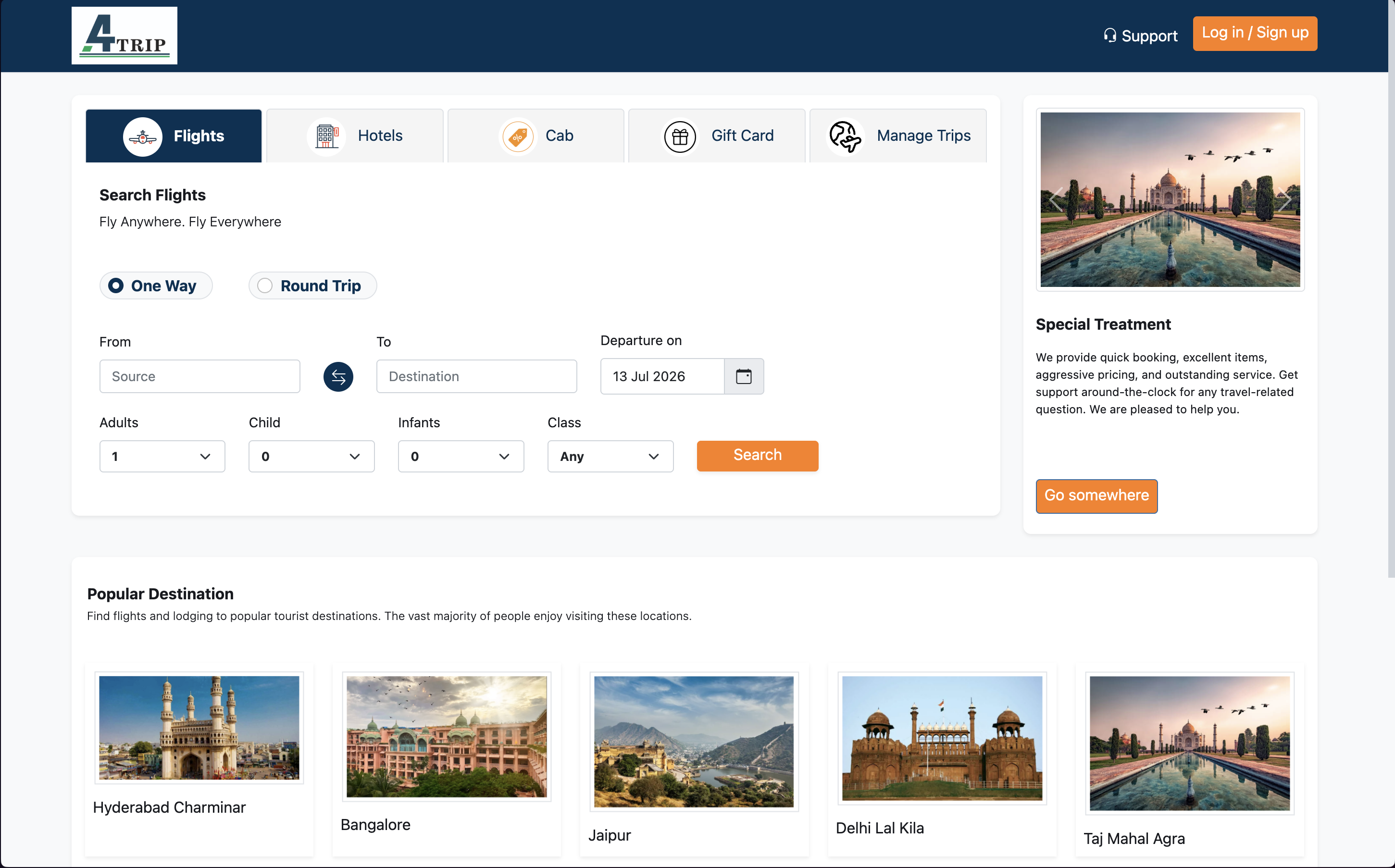Click the orange Search button
1395x868 pixels.
point(757,456)
